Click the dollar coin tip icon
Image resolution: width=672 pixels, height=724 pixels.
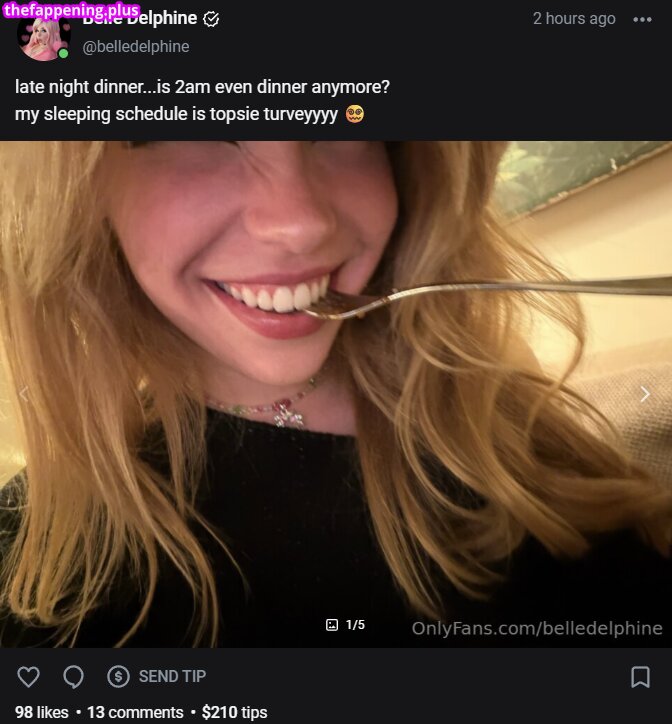[118, 677]
